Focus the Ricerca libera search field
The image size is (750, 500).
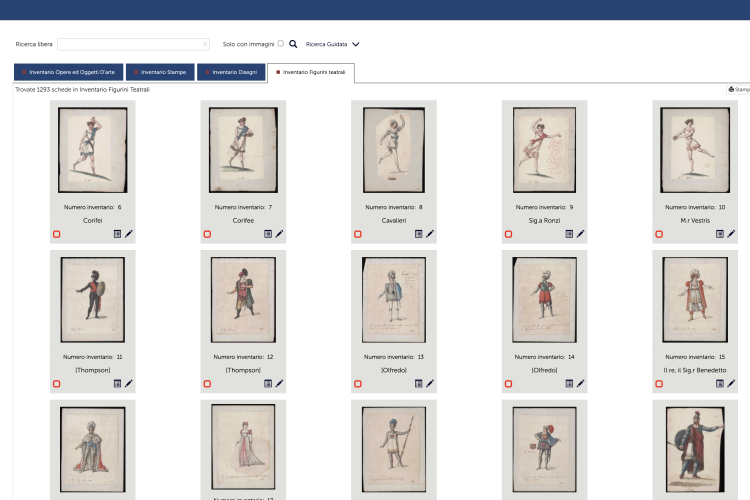pos(133,44)
